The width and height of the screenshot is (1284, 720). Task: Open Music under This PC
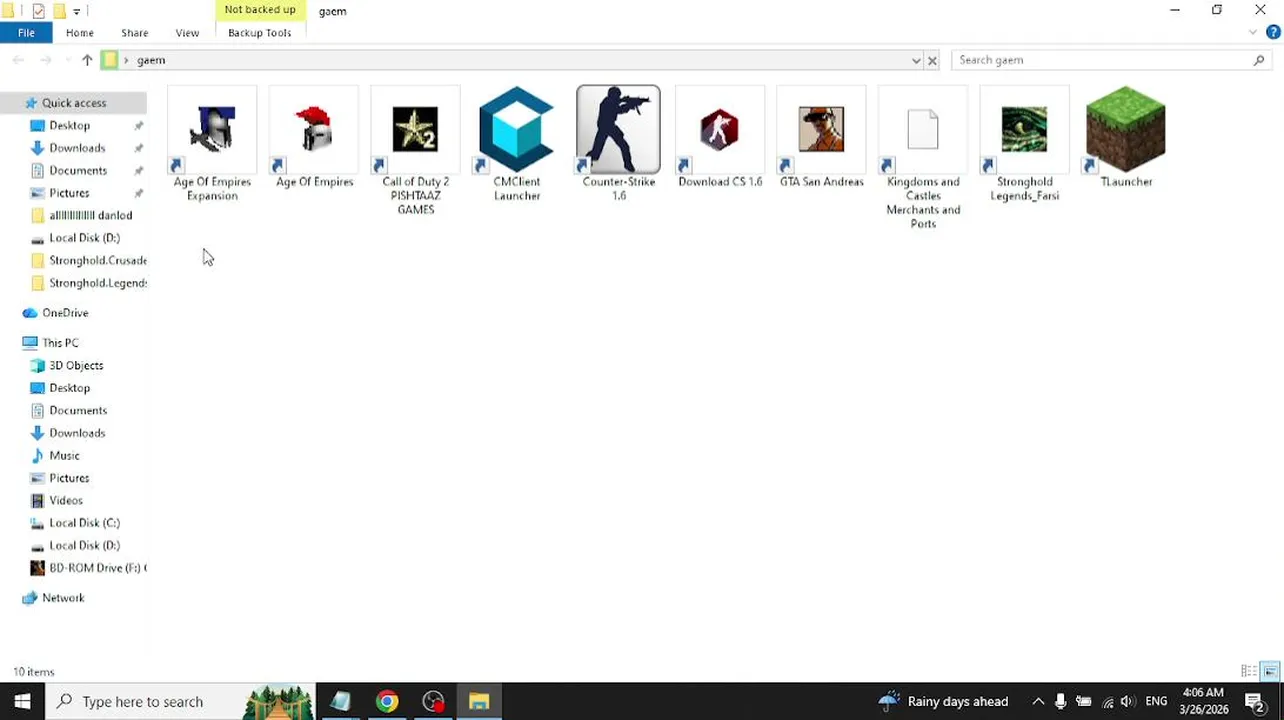(x=64, y=455)
